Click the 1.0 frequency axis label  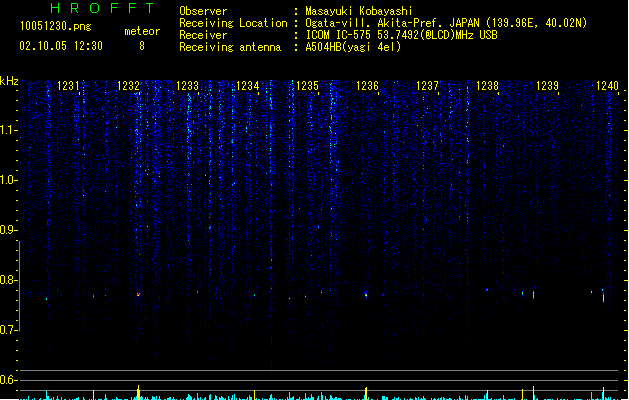pos(8,180)
